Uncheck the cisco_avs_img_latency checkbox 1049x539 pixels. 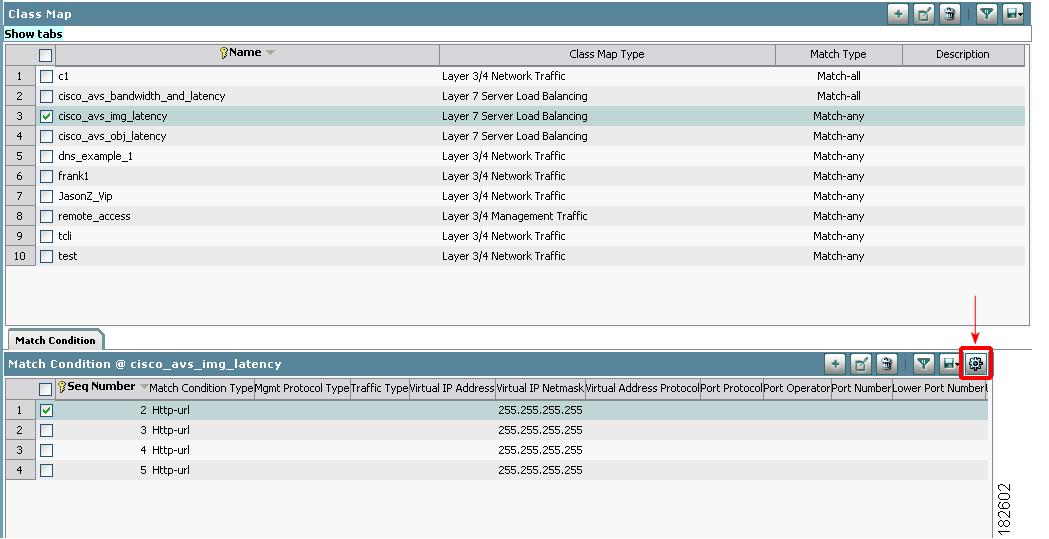pyautogui.click(x=46, y=116)
